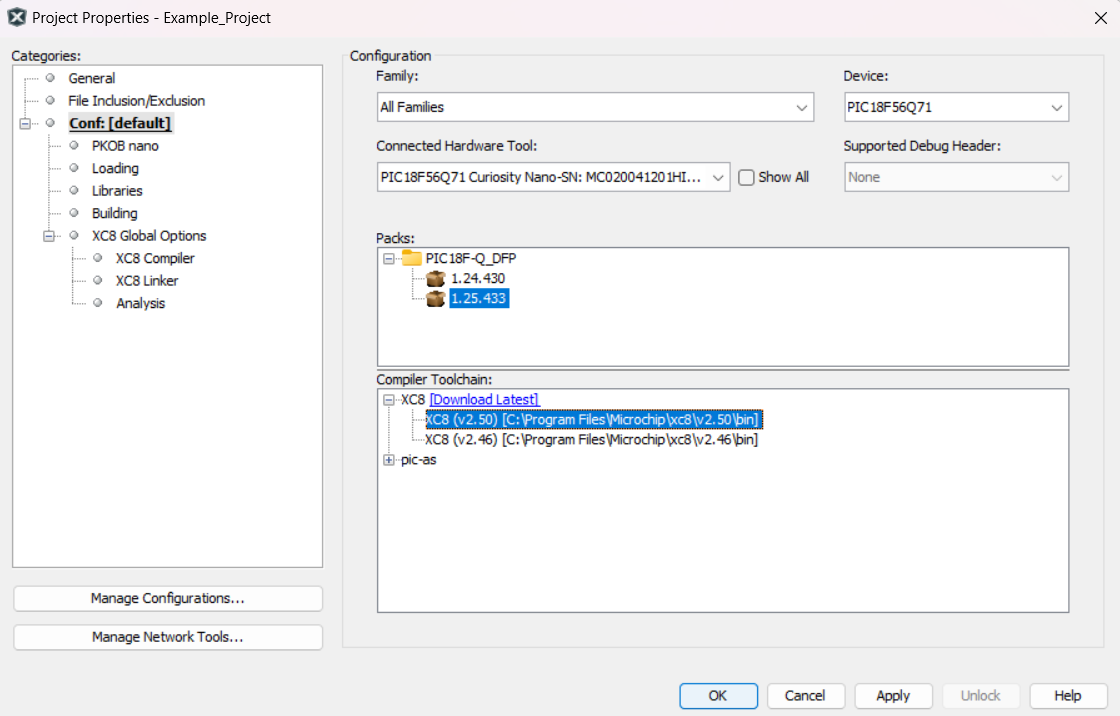Click the Apply button
1120x716 pixels.
[x=893, y=695]
